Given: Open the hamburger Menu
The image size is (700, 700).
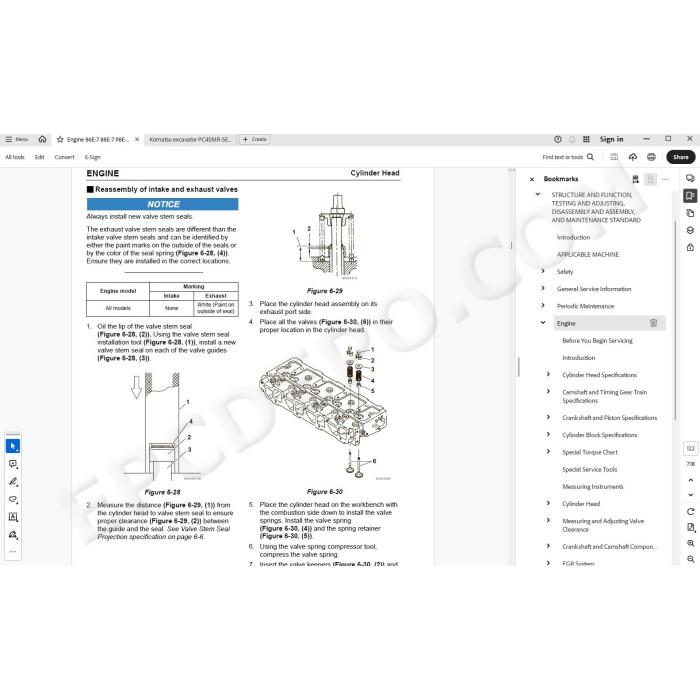Looking at the screenshot, I should (x=17, y=139).
